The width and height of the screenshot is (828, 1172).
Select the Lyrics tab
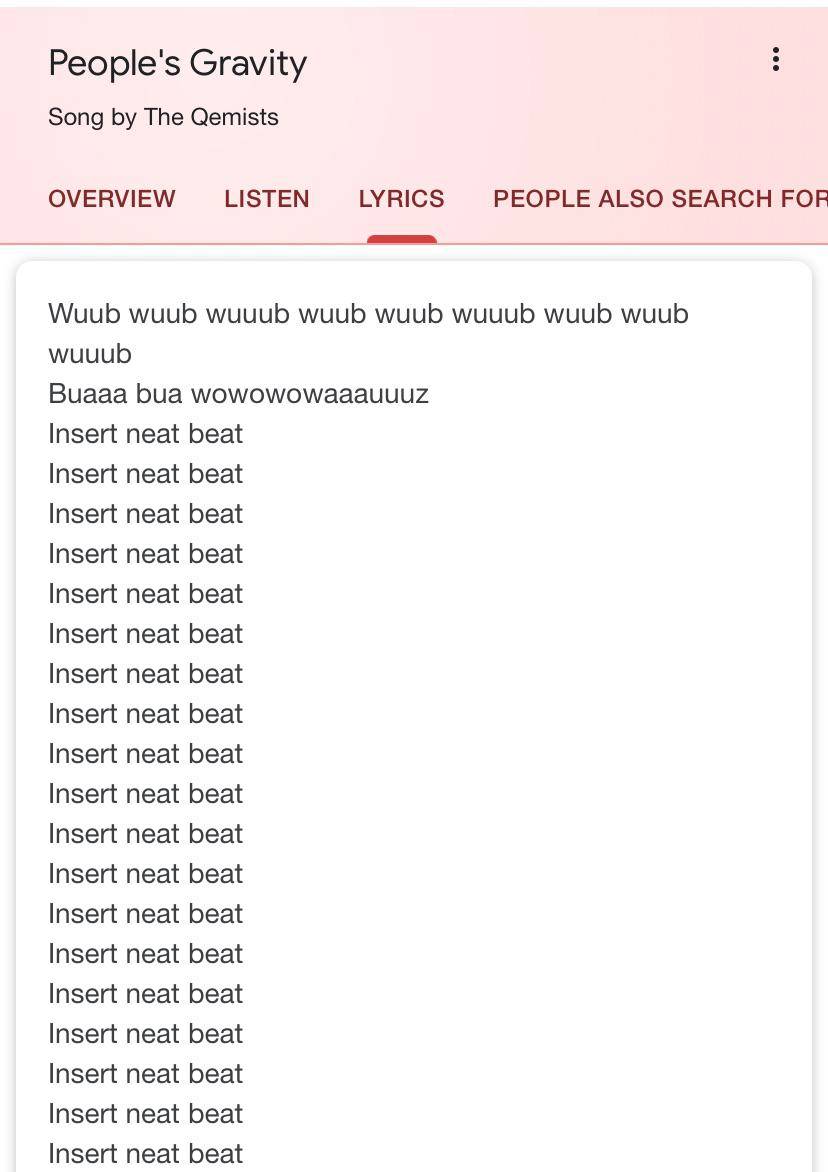(401, 199)
